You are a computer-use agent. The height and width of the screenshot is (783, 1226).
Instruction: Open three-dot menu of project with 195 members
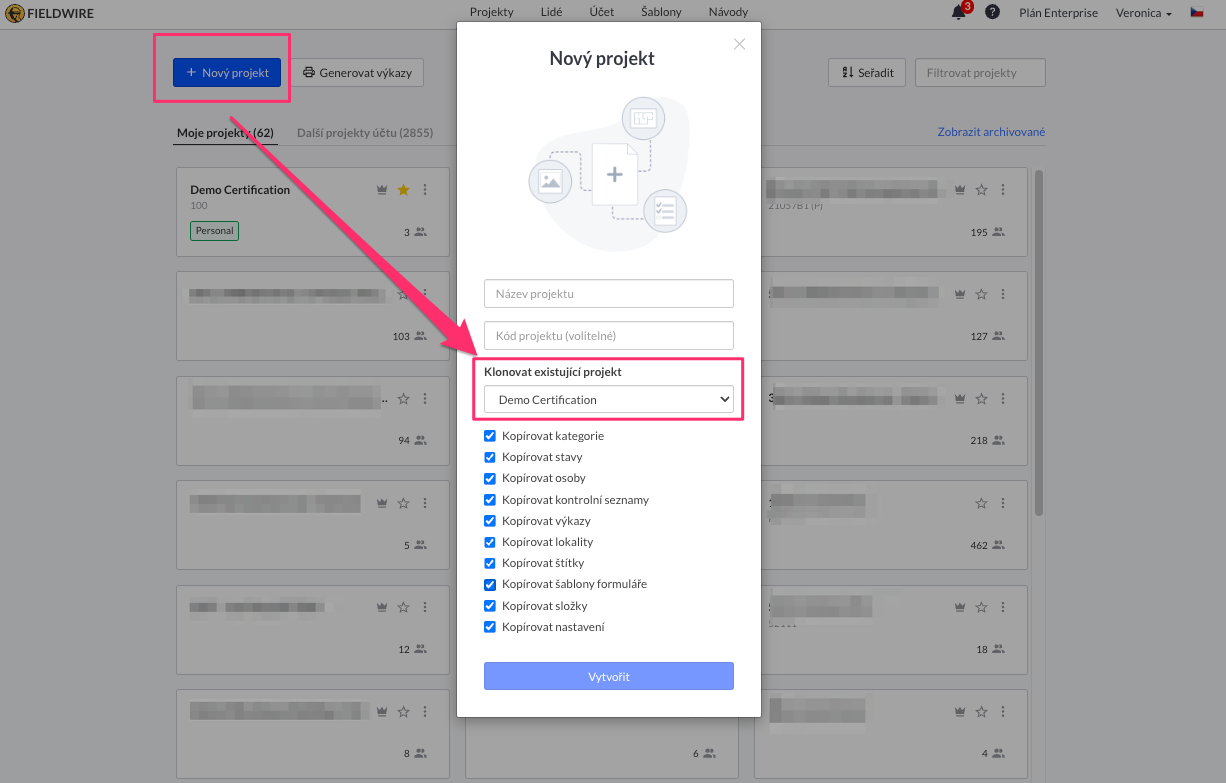[x=1003, y=190]
